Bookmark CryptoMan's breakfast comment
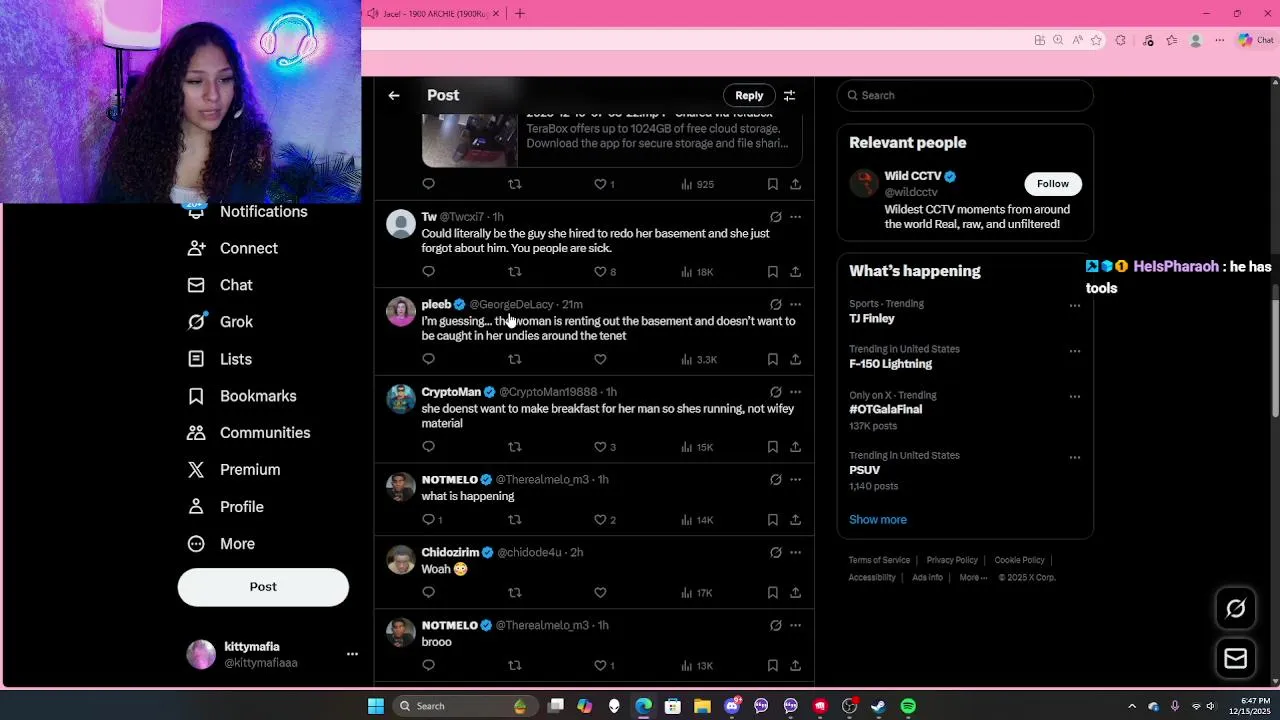This screenshot has height=720, width=1280. pos(772,447)
